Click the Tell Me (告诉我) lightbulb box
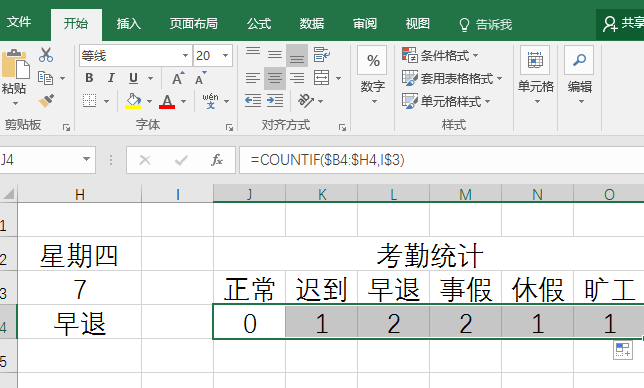 pyautogui.click(x=485, y=25)
